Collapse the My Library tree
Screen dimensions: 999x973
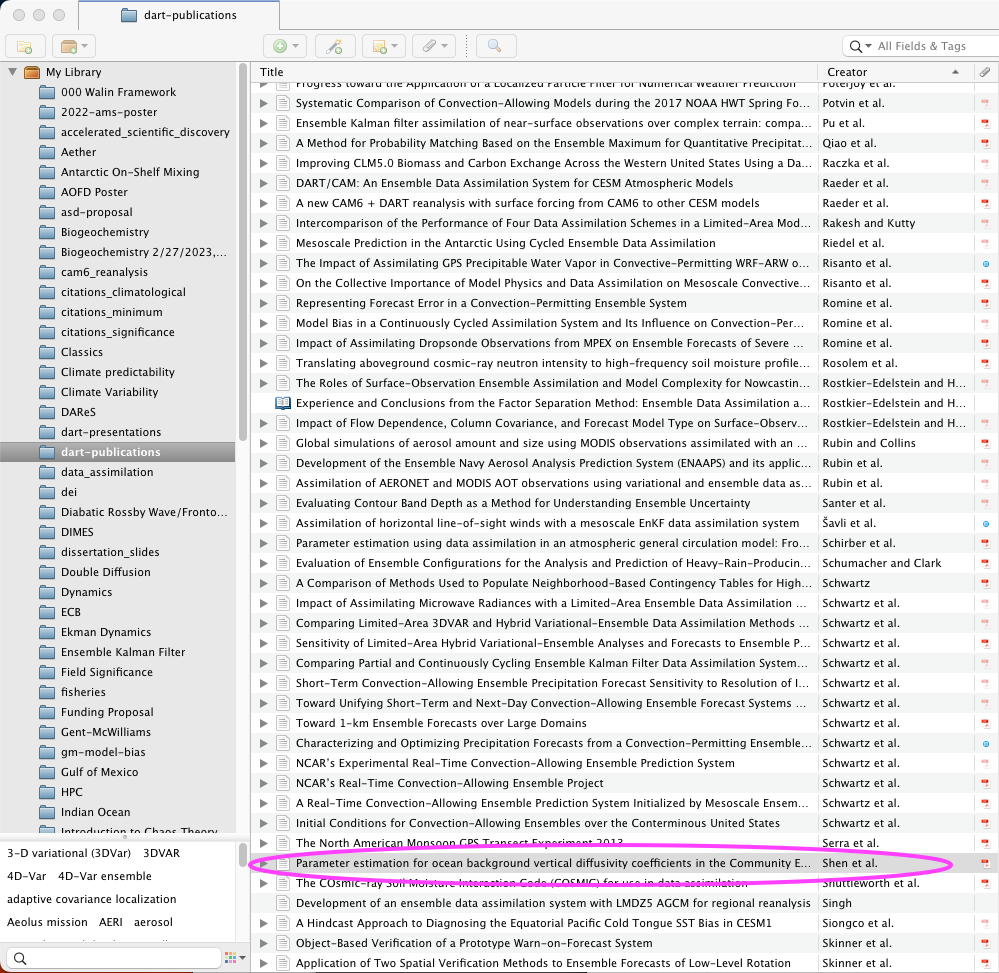(x=13, y=72)
